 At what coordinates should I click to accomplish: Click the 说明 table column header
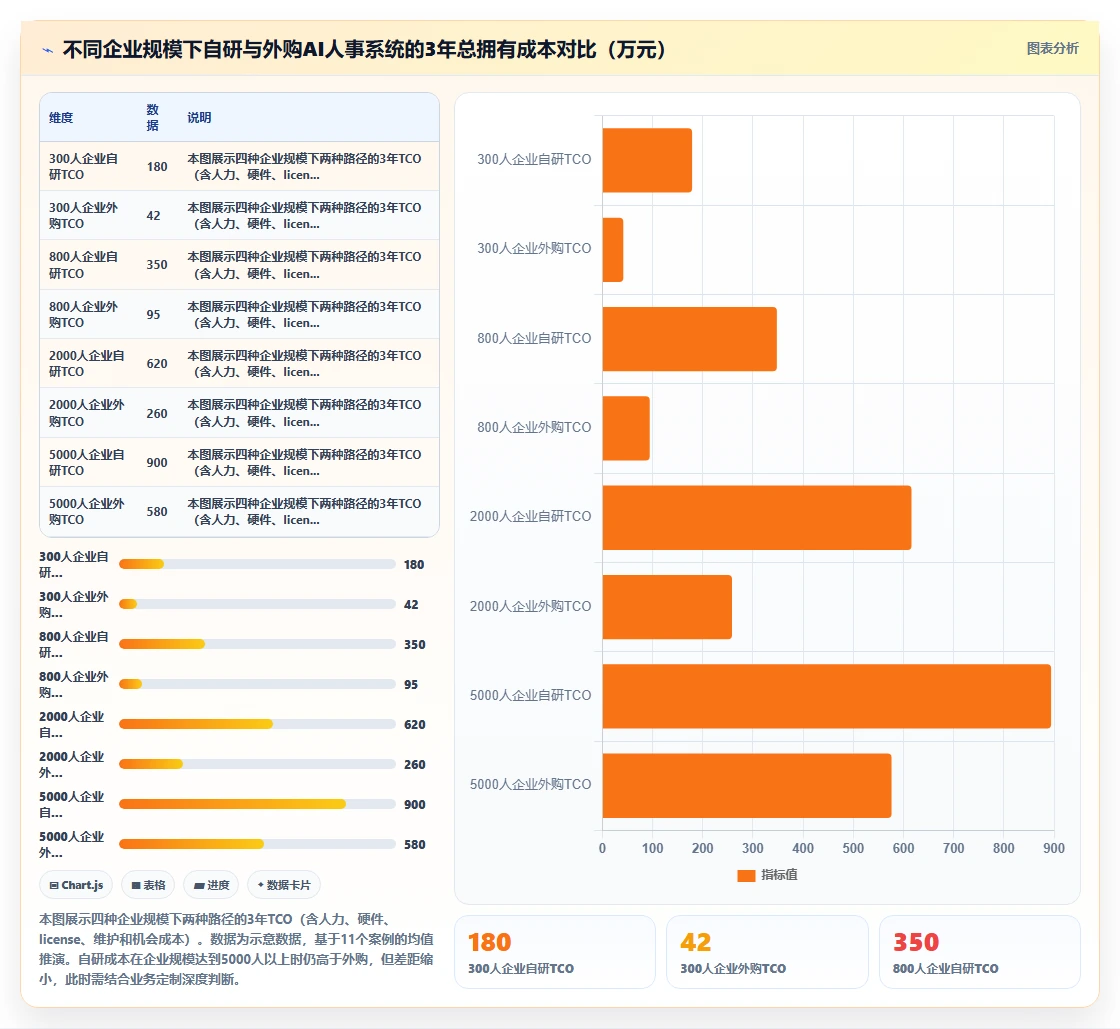tap(199, 118)
